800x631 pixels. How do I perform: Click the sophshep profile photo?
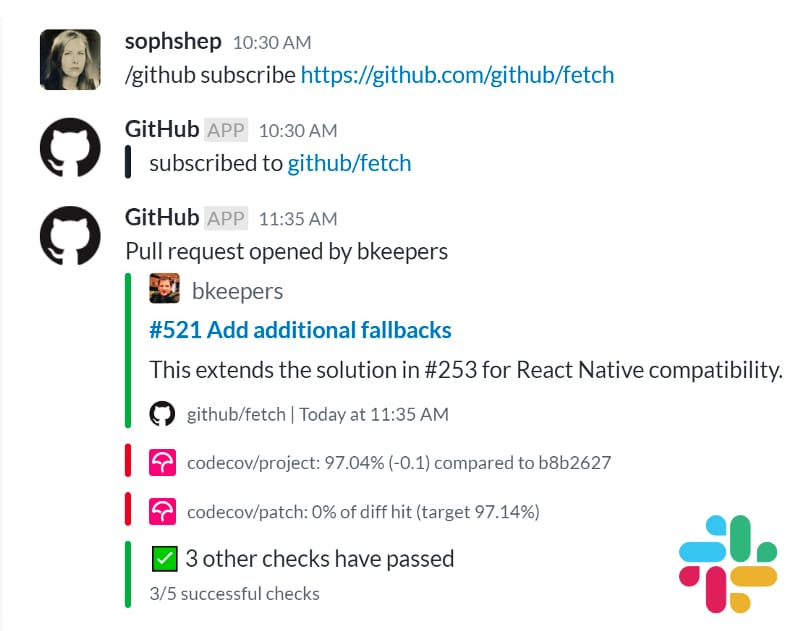tap(69, 60)
